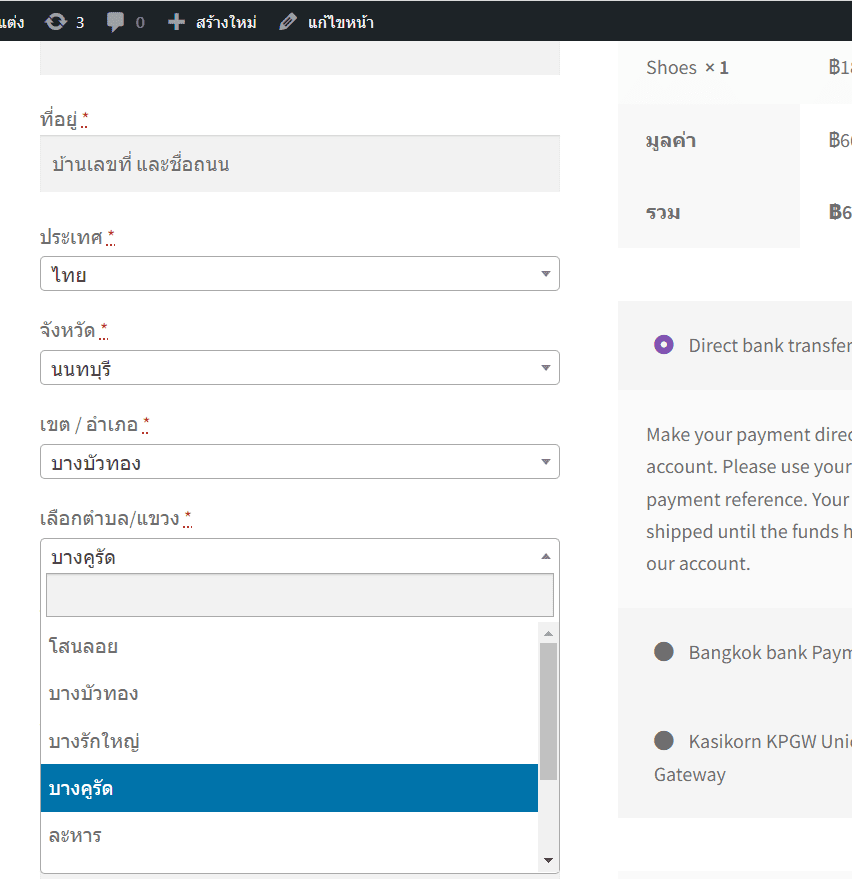The height and width of the screenshot is (879, 852).
Task: Collapse the ตำบล/แขวง subdistrict dropdown
Action: (299, 556)
